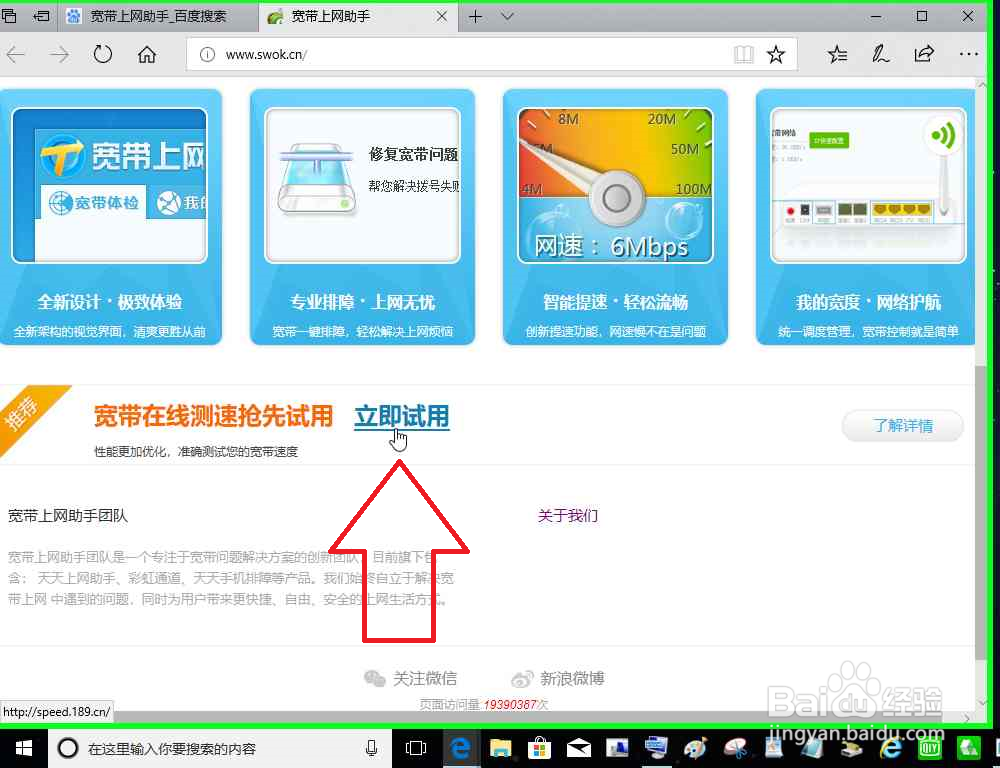Click the reading view icon in the address bar

744,54
